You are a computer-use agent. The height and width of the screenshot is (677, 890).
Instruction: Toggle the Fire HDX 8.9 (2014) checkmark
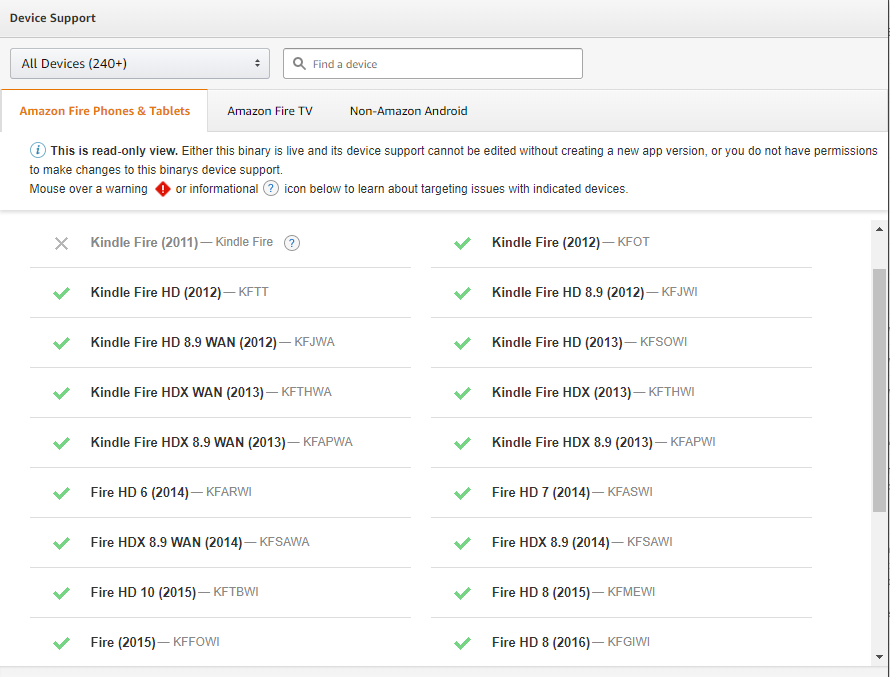click(462, 543)
